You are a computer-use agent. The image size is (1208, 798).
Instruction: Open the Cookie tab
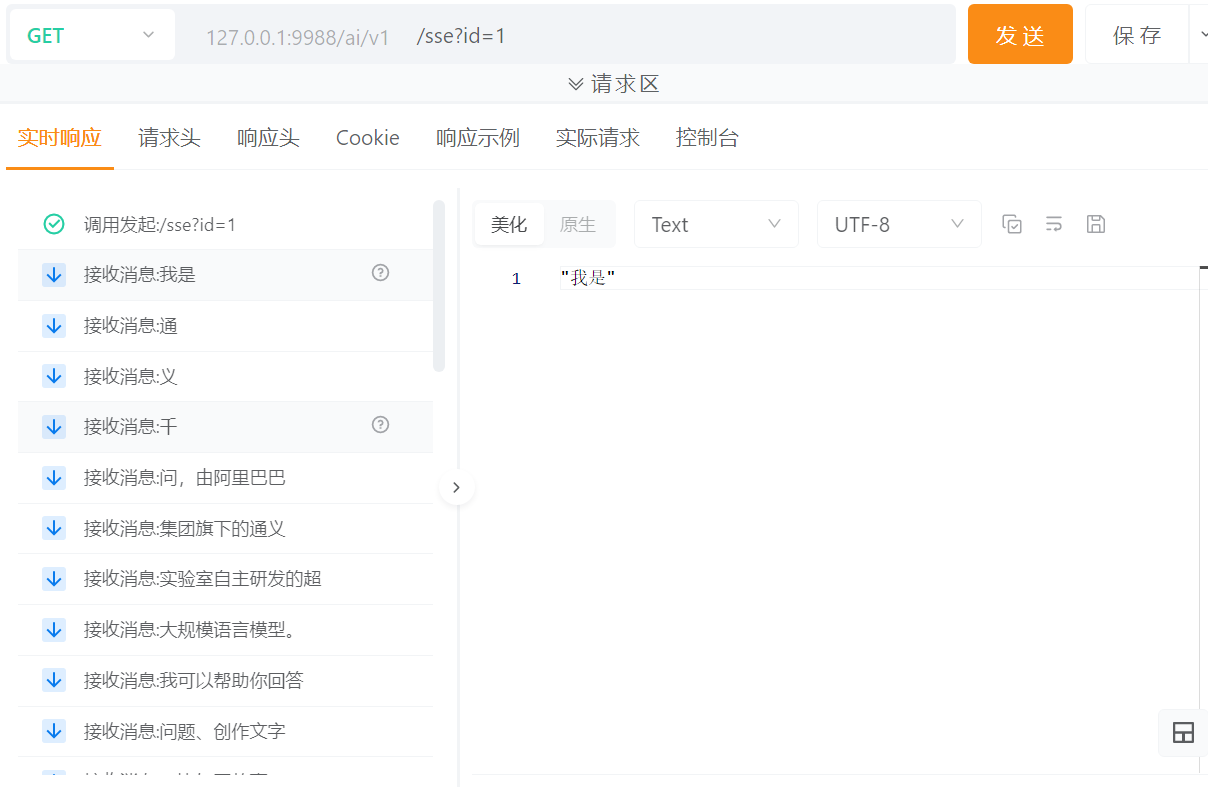pos(368,138)
